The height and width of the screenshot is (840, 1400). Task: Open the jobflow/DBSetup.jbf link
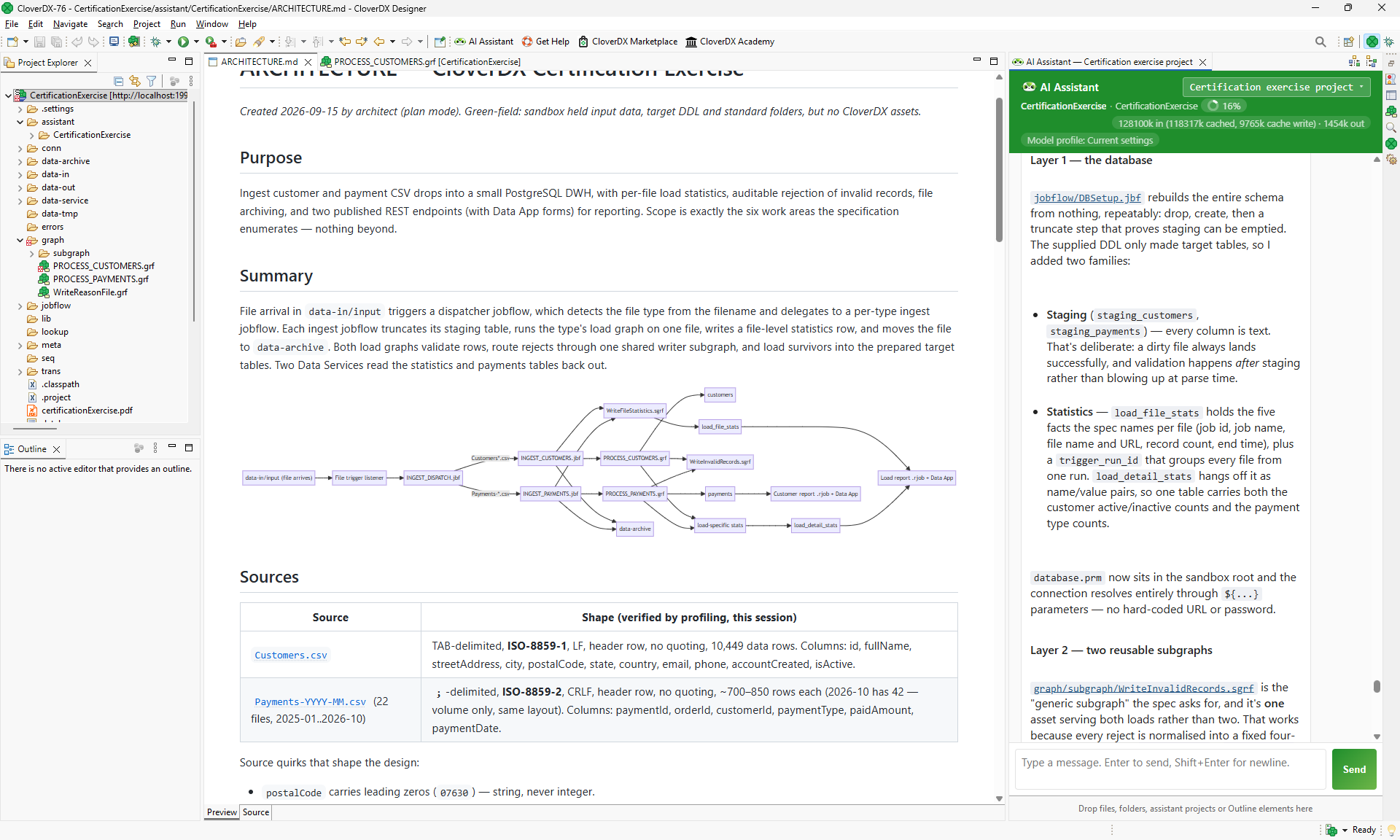pyautogui.click(x=1087, y=198)
